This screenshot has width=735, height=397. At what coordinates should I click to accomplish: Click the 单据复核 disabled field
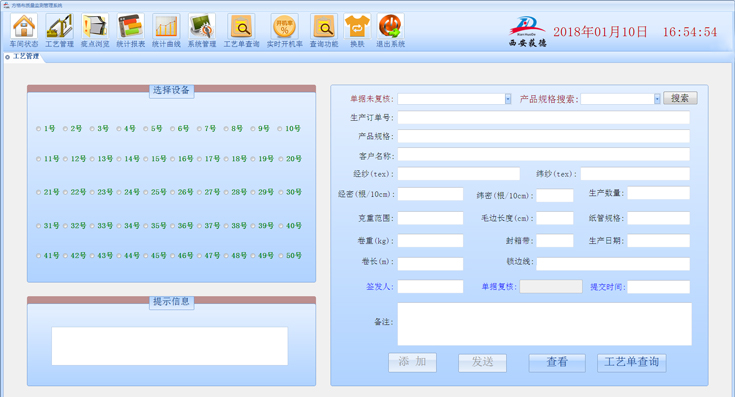[x=551, y=287]
